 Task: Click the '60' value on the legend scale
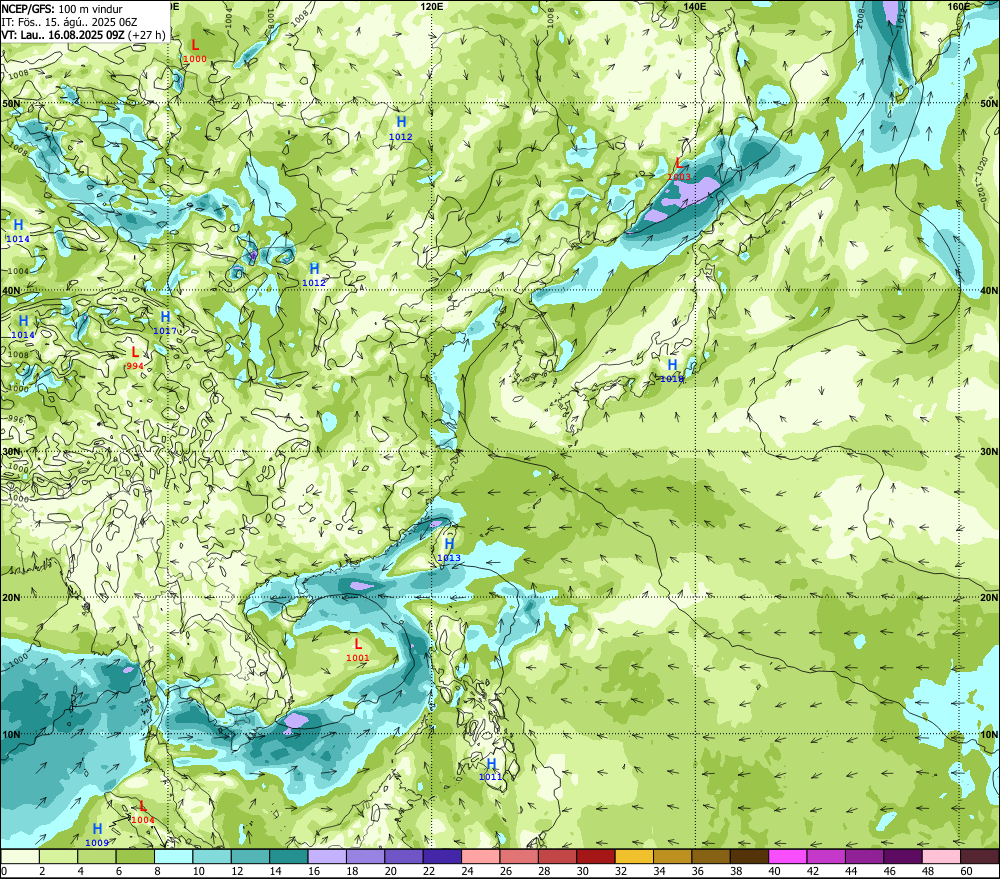(966, 871)
